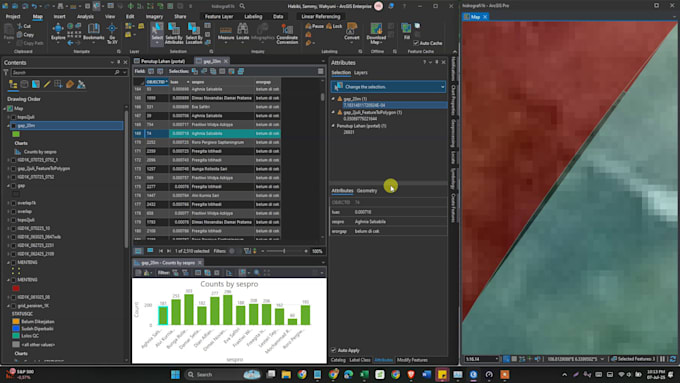Image resolution: width=680 pixels, height=383 pixels.
Task: Open Select By Attributes
Action: tap(174, 33)
